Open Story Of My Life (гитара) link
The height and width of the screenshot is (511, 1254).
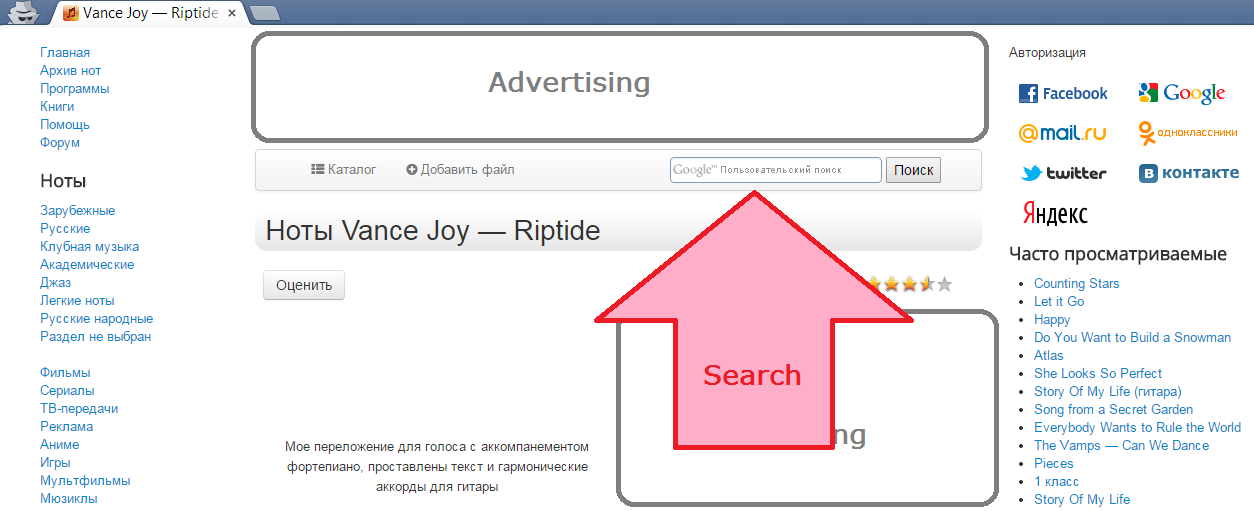click(1108, 392)
